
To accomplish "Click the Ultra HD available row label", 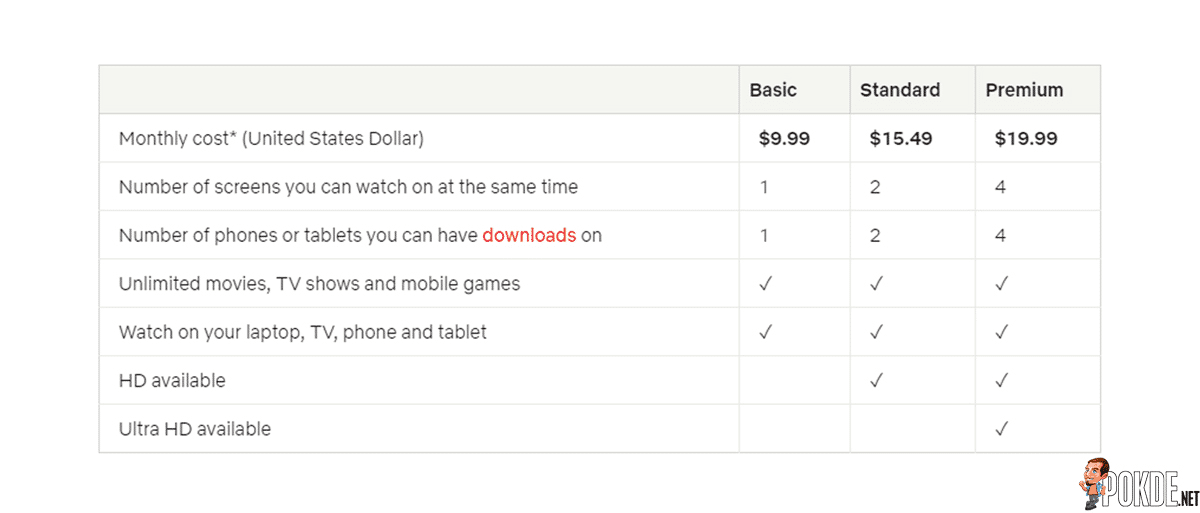I will pyautogui.click(x=195, y=429).
